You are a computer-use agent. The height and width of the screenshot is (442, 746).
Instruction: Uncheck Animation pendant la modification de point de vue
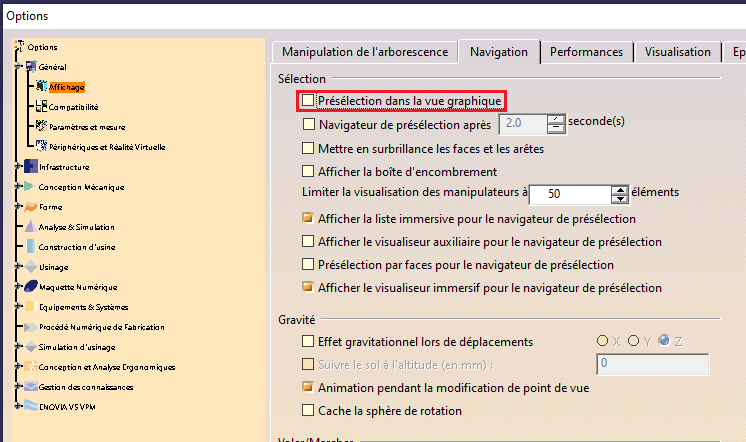pos(308,387)
